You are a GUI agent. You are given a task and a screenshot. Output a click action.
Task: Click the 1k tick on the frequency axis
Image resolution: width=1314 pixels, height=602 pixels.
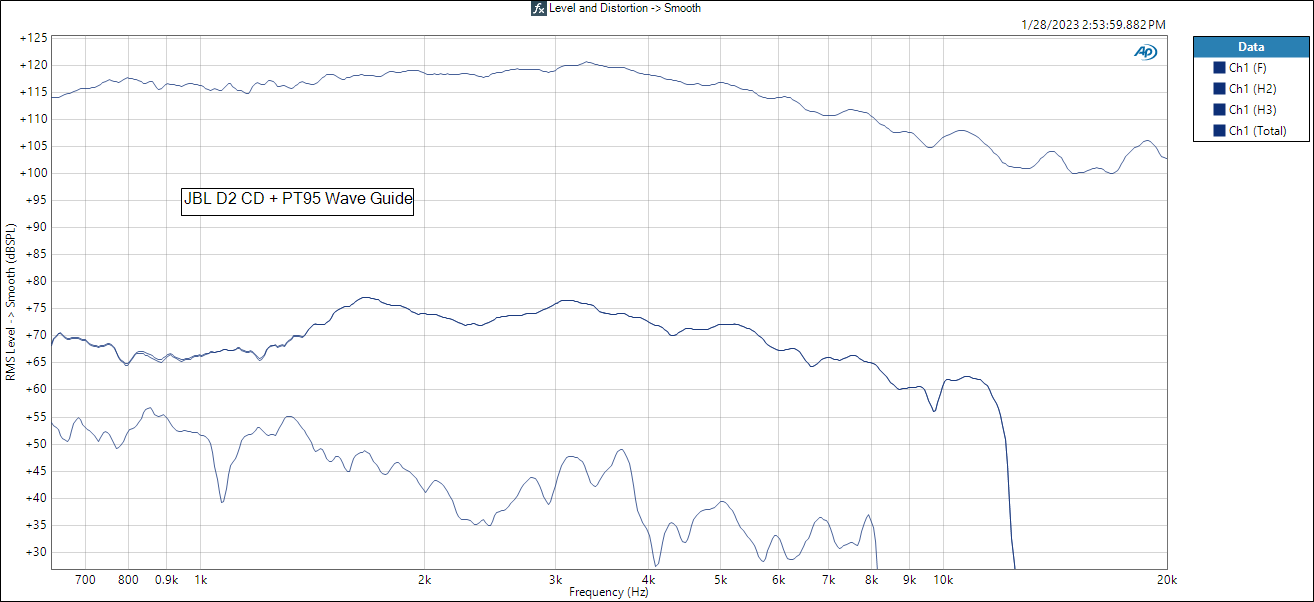click(x=200, y=580)
